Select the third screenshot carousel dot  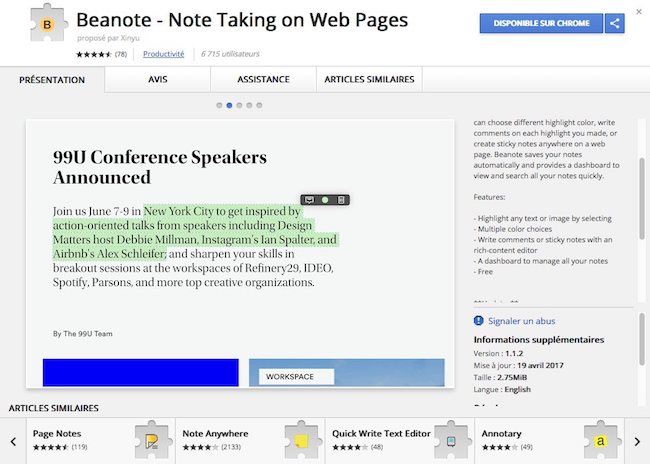tap(239, 104)
